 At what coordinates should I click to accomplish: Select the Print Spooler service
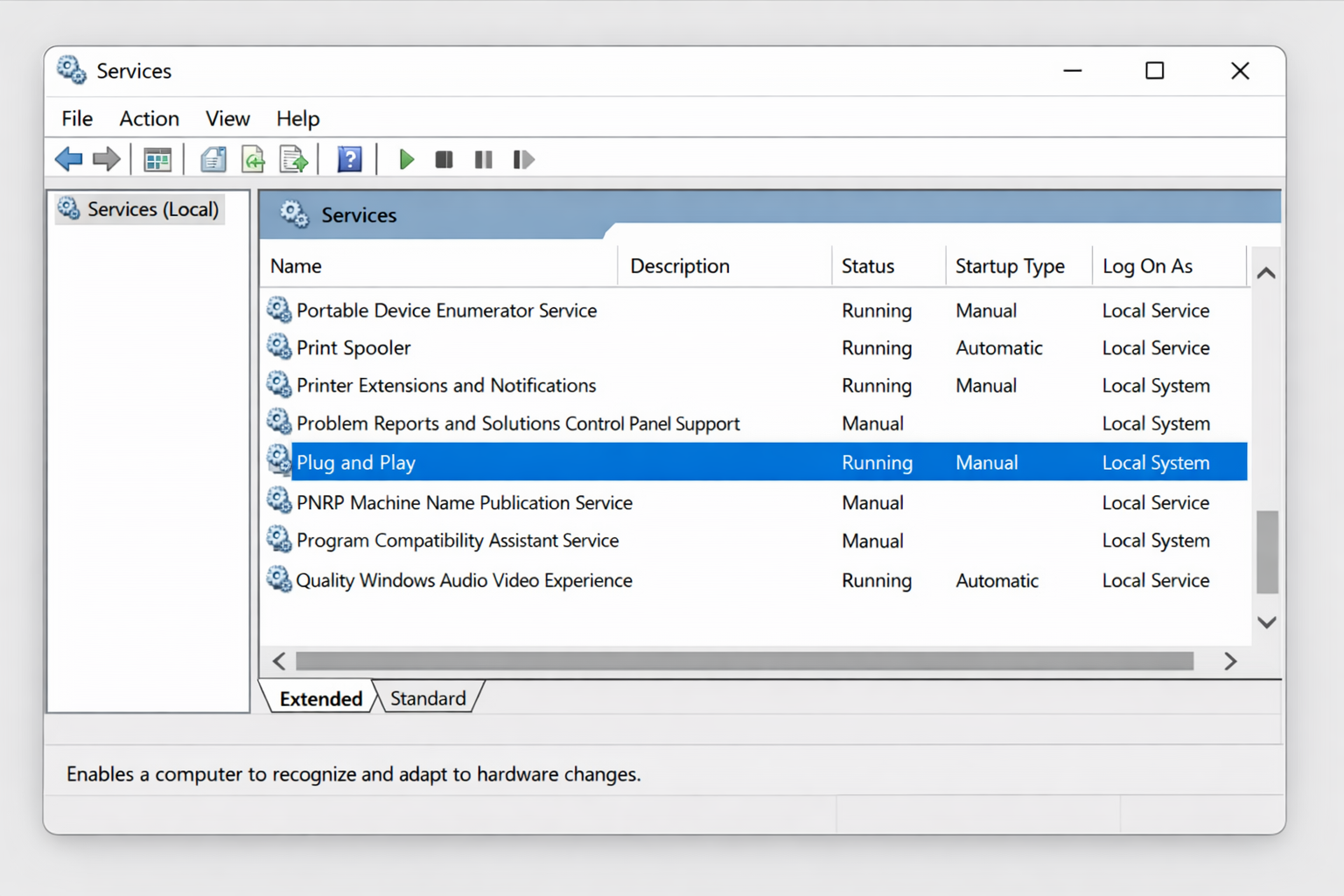coord(353,347)
